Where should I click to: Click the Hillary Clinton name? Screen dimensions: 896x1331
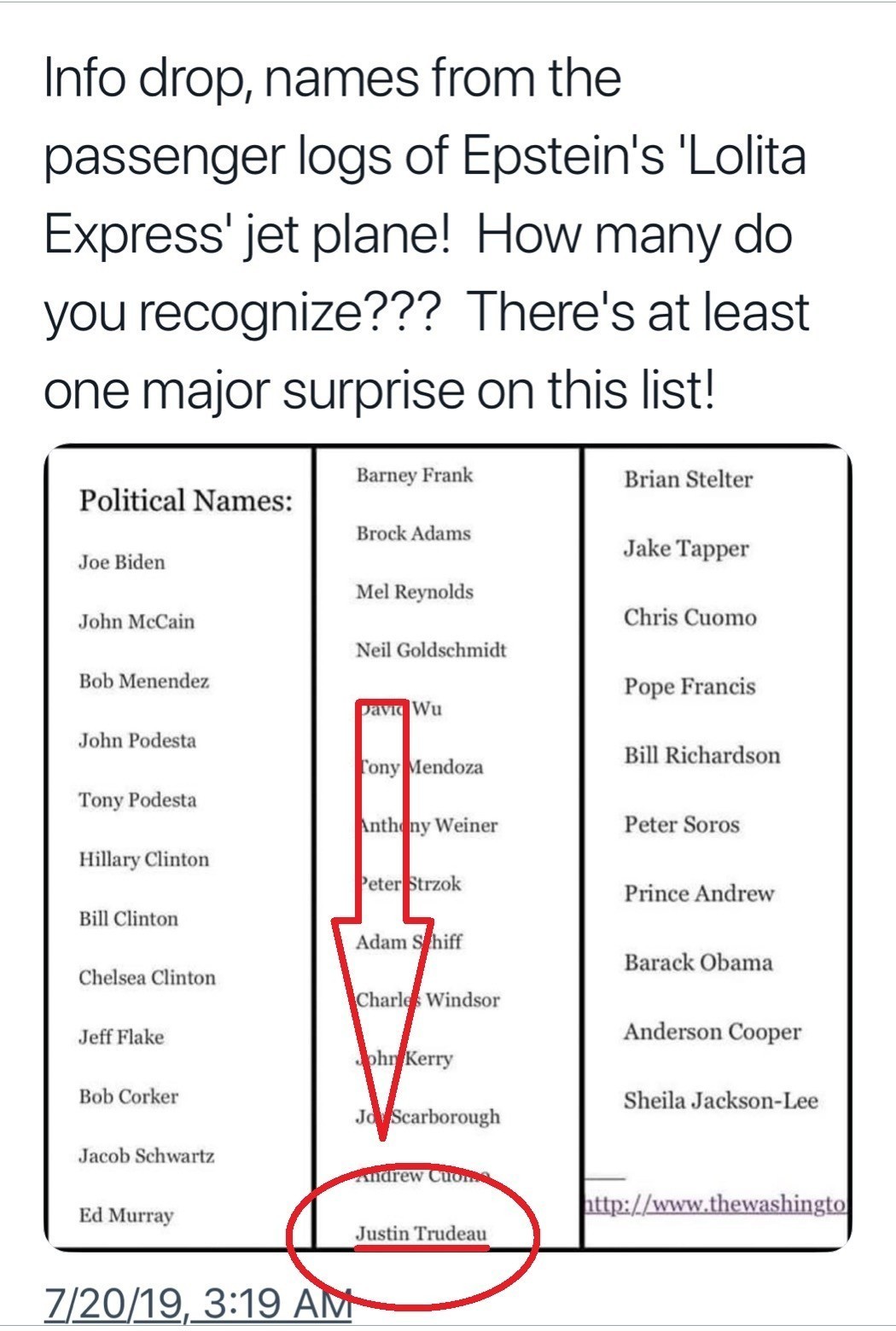click(x=143, y=859)
